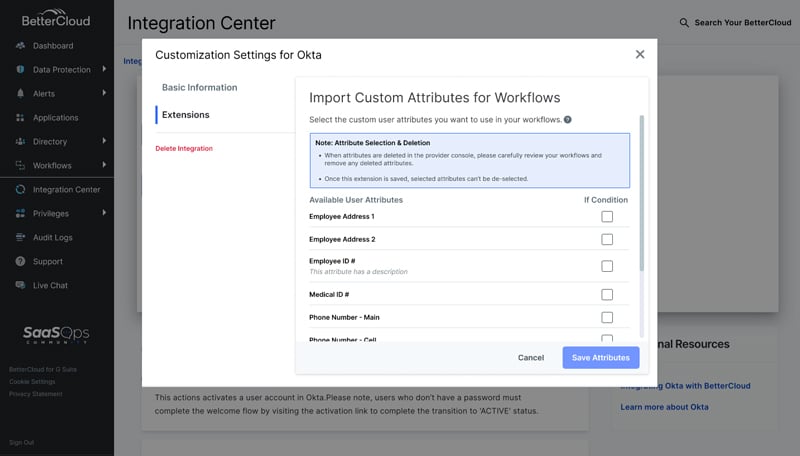The height and width of the screenshot is (456, 800).
Task: Check the Employee Address 2 checkbox
Action: [607, 239]
